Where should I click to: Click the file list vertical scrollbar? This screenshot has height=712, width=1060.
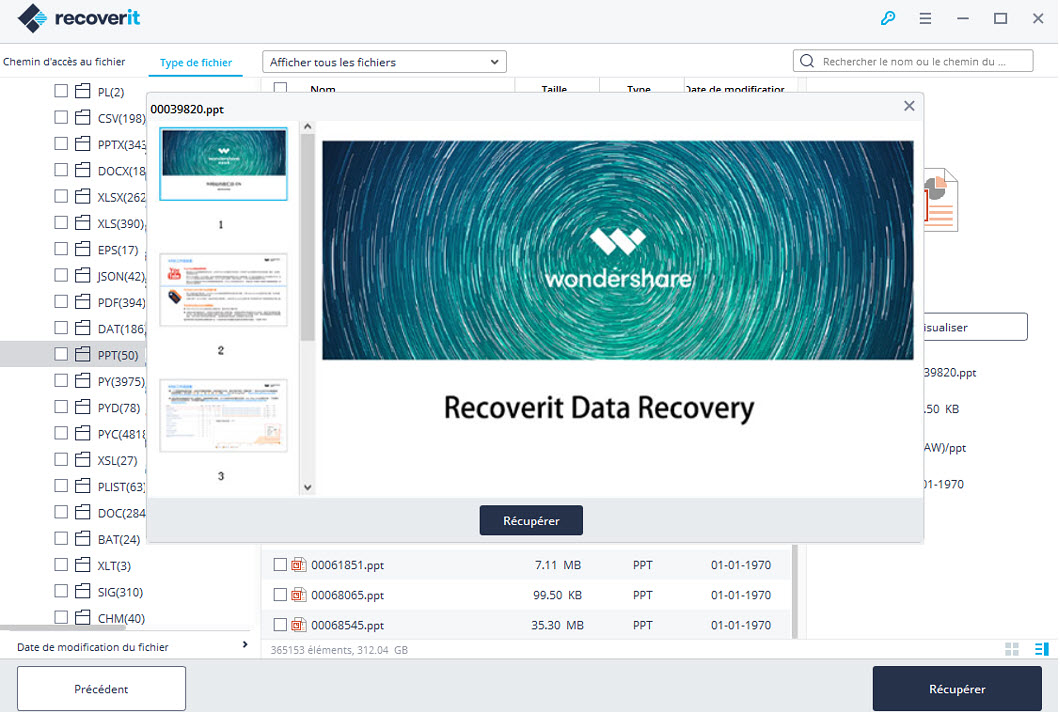pyautogui.click(x=795, y=591)
